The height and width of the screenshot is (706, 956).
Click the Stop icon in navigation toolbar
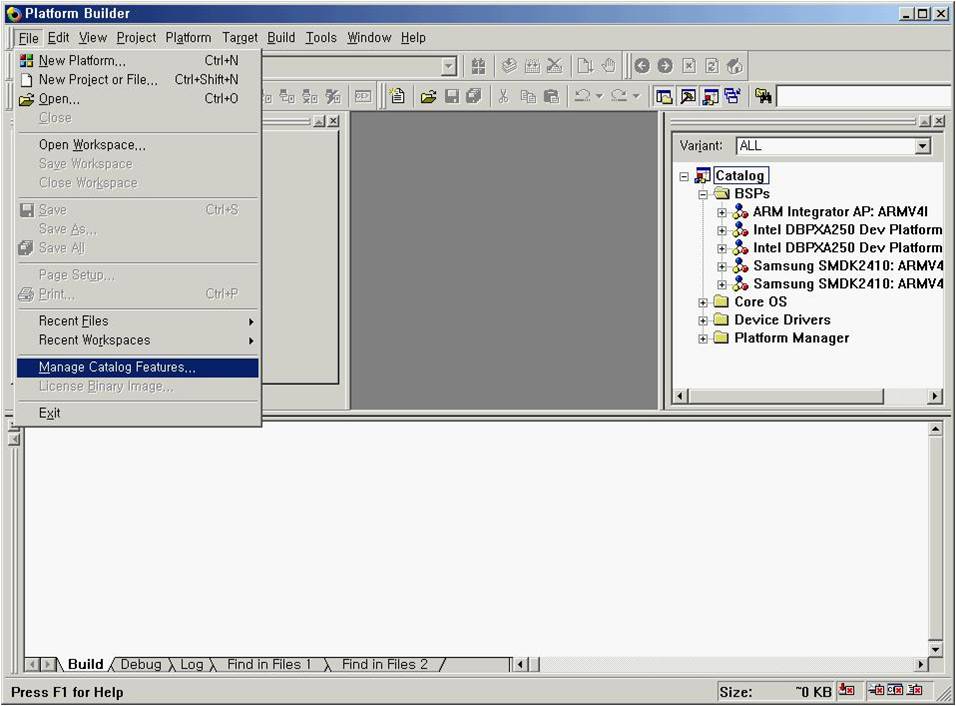[689, 66]
